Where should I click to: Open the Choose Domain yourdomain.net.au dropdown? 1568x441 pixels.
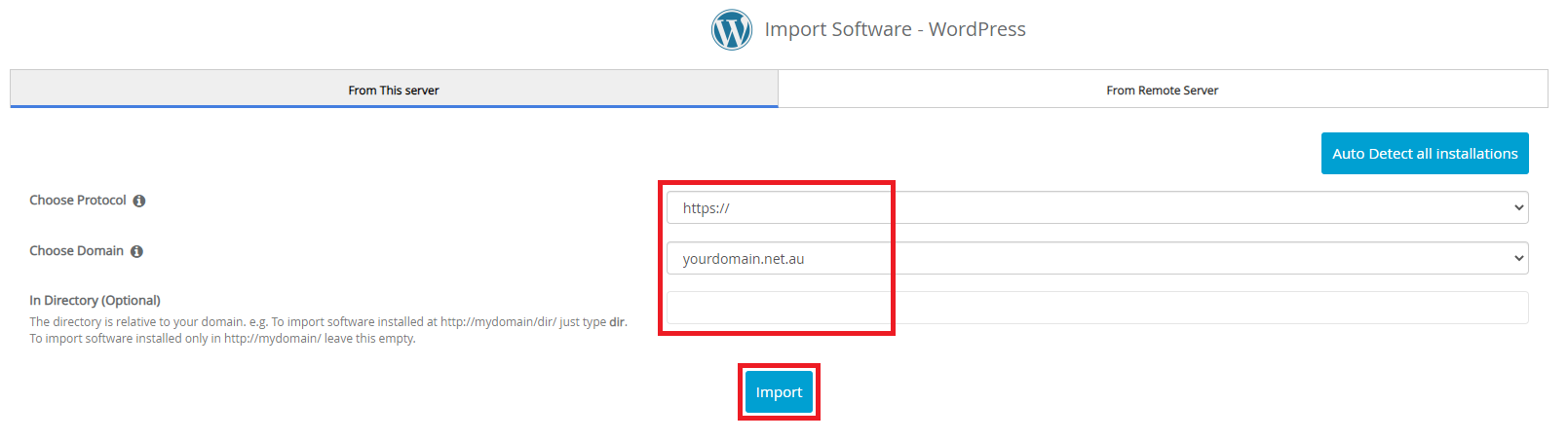point(1097,258)
